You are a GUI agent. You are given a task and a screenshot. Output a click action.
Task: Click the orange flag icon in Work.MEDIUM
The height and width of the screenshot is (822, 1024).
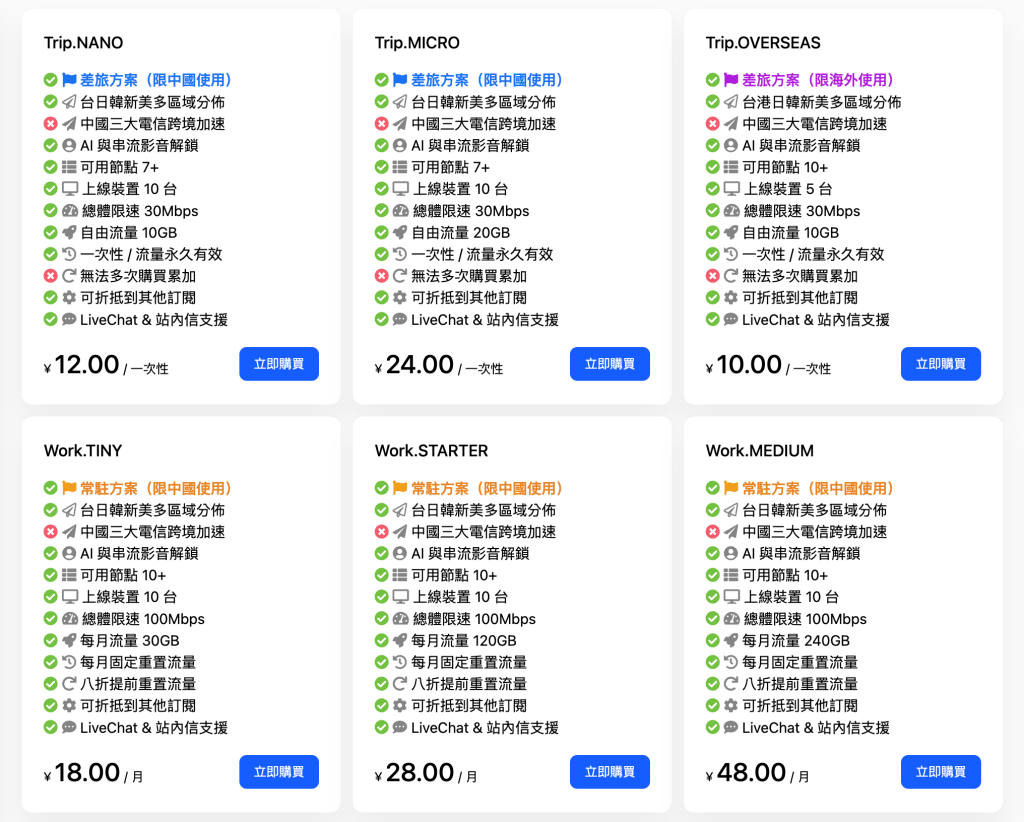click(731, 488)
